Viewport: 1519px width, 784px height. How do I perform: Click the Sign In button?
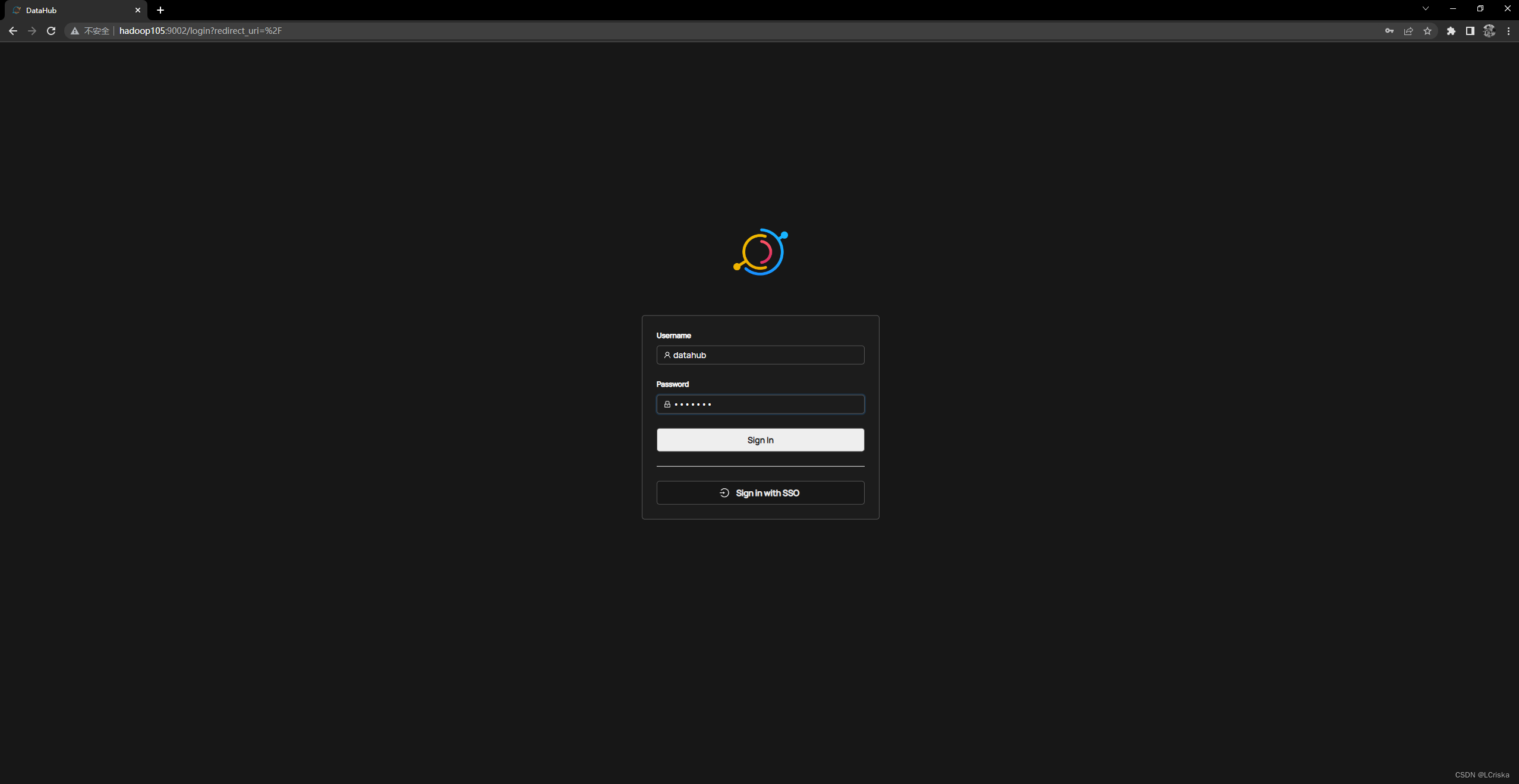760,440
